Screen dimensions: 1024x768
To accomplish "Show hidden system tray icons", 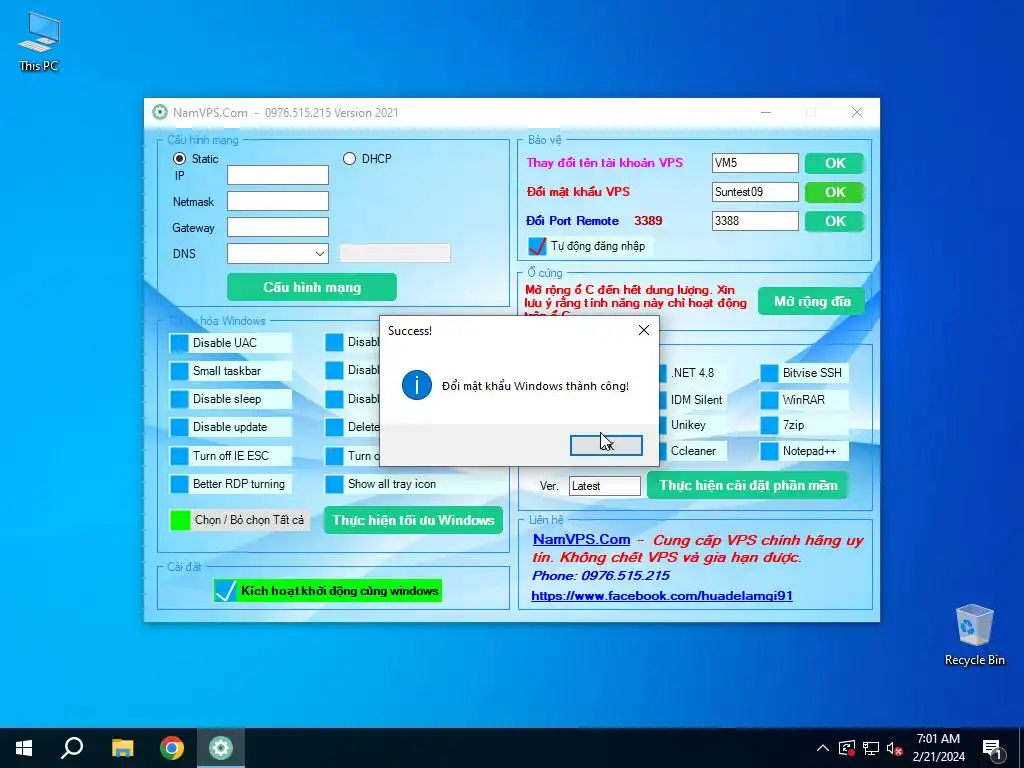I will coord(823,748).
